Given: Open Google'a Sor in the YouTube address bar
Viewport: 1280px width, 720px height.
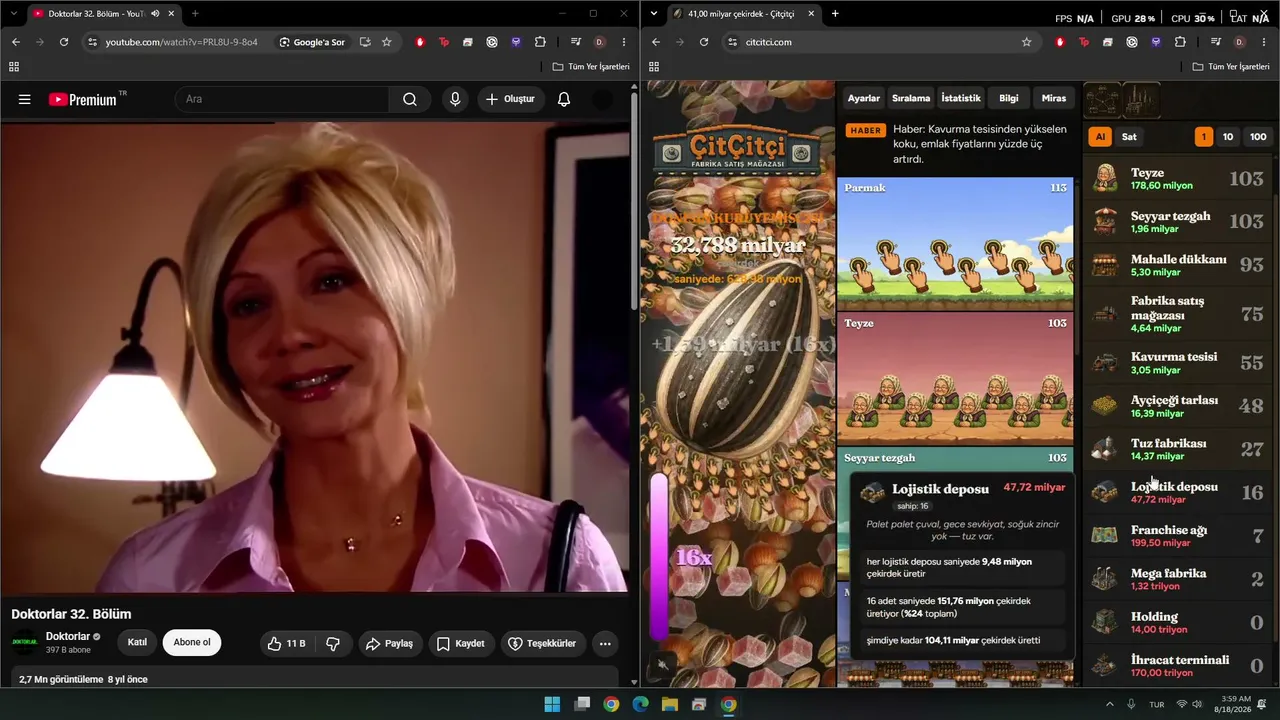Looking at the screenshot, I should [311, 42].
